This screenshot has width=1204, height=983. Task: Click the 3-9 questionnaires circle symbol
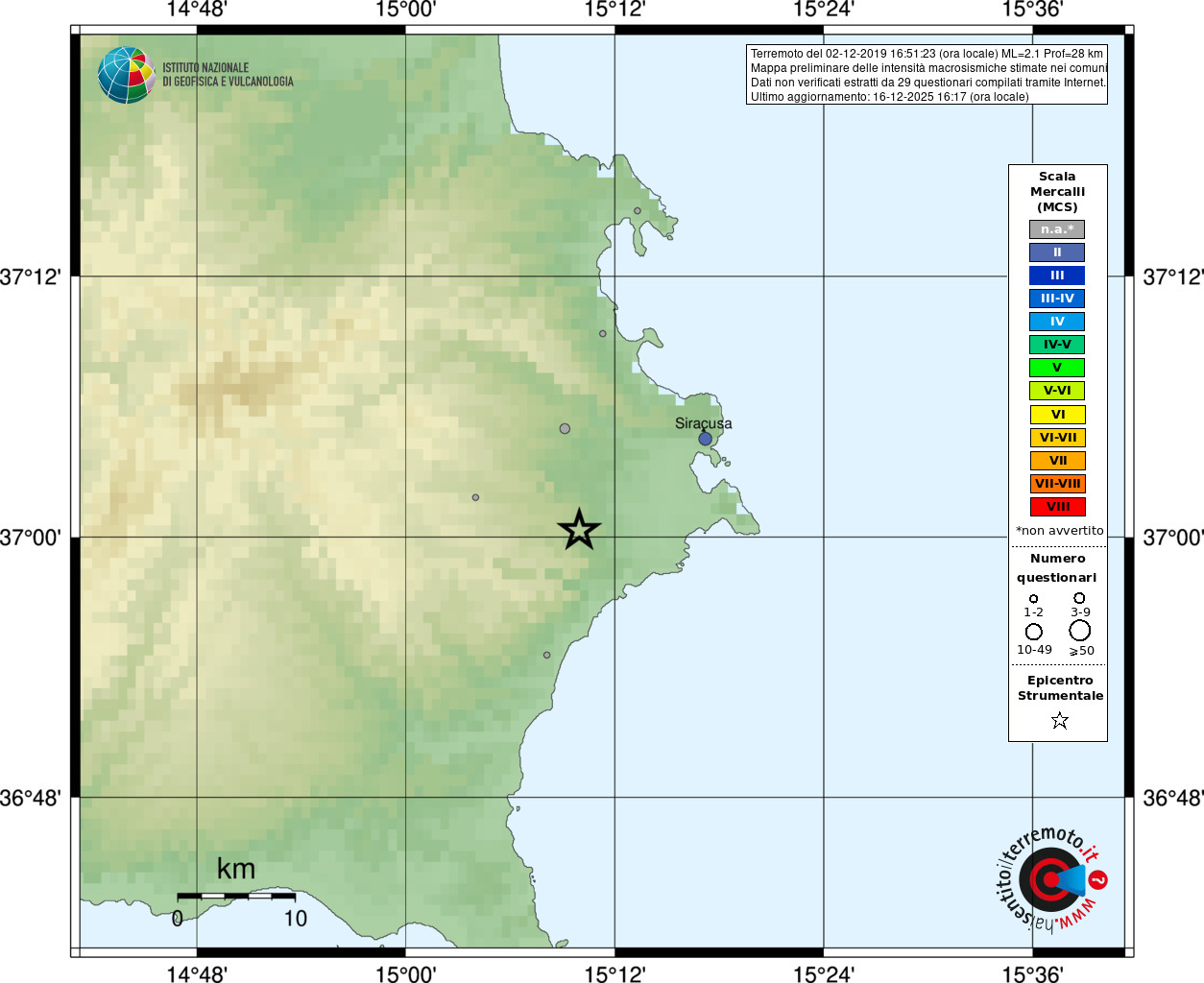tap(1080, 598)
